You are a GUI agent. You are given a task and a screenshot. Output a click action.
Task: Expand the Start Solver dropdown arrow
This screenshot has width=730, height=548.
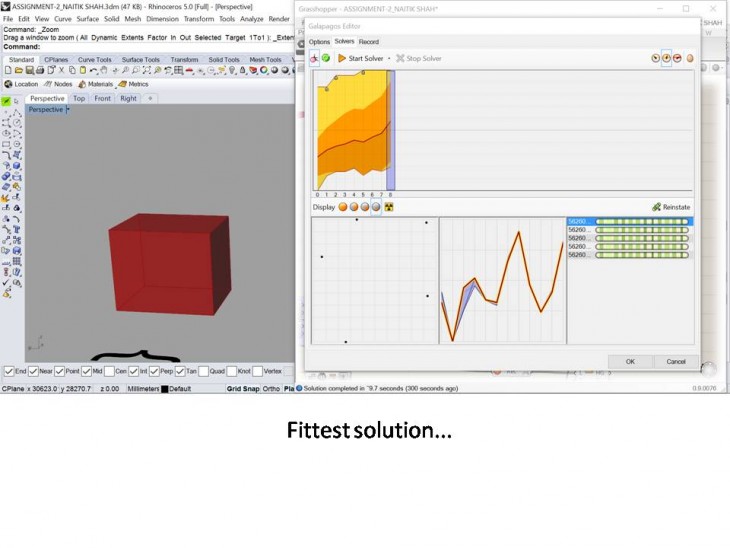(389, 59)
